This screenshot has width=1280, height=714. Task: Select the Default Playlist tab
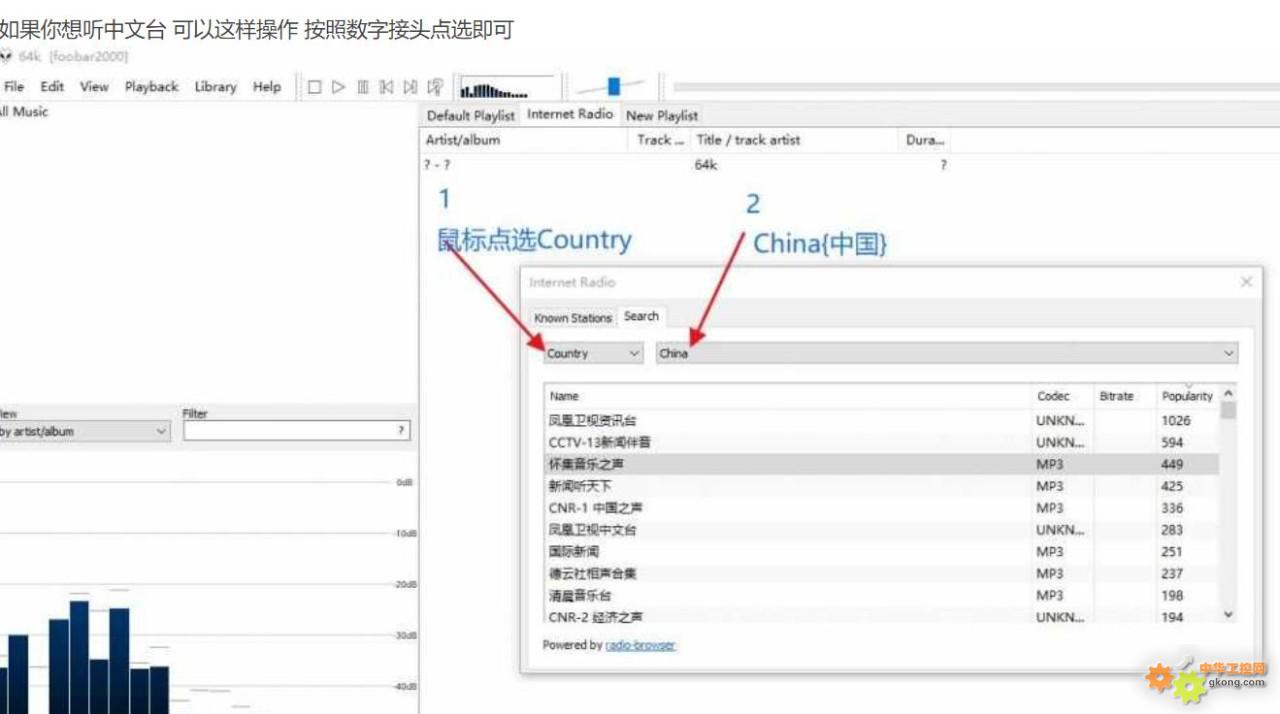pos(470,115)
